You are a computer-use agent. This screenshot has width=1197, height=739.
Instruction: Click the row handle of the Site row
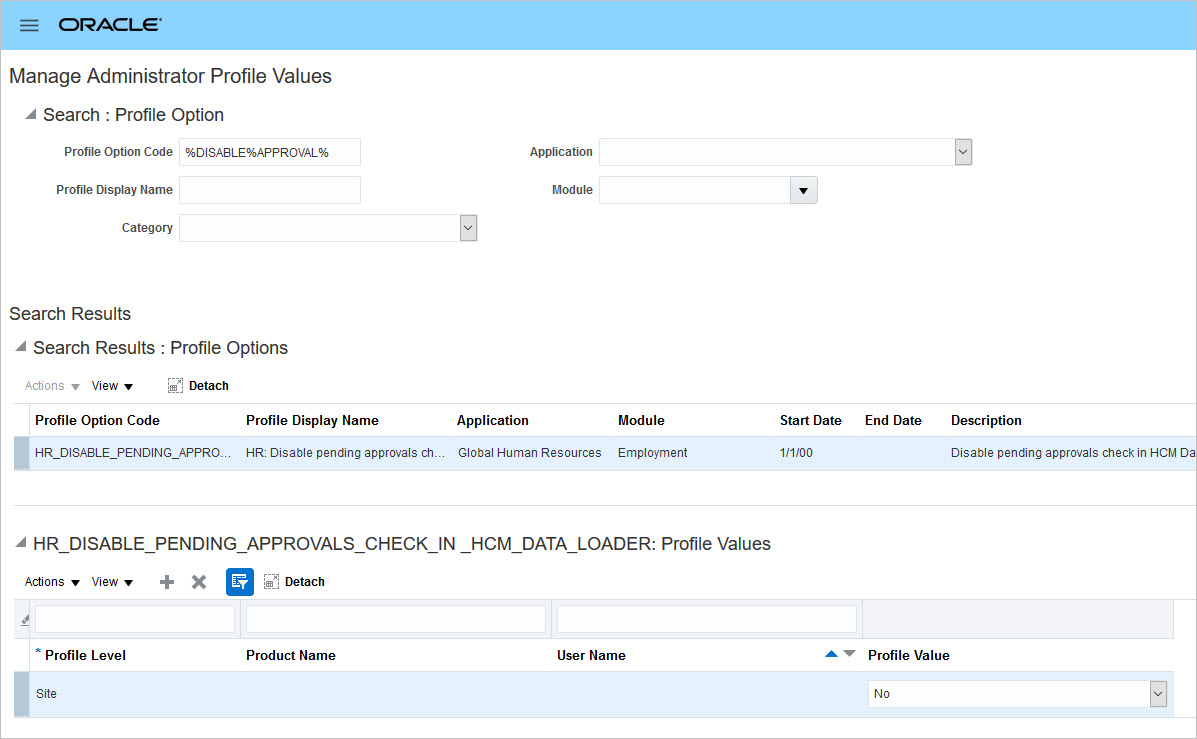coord(21,694)
